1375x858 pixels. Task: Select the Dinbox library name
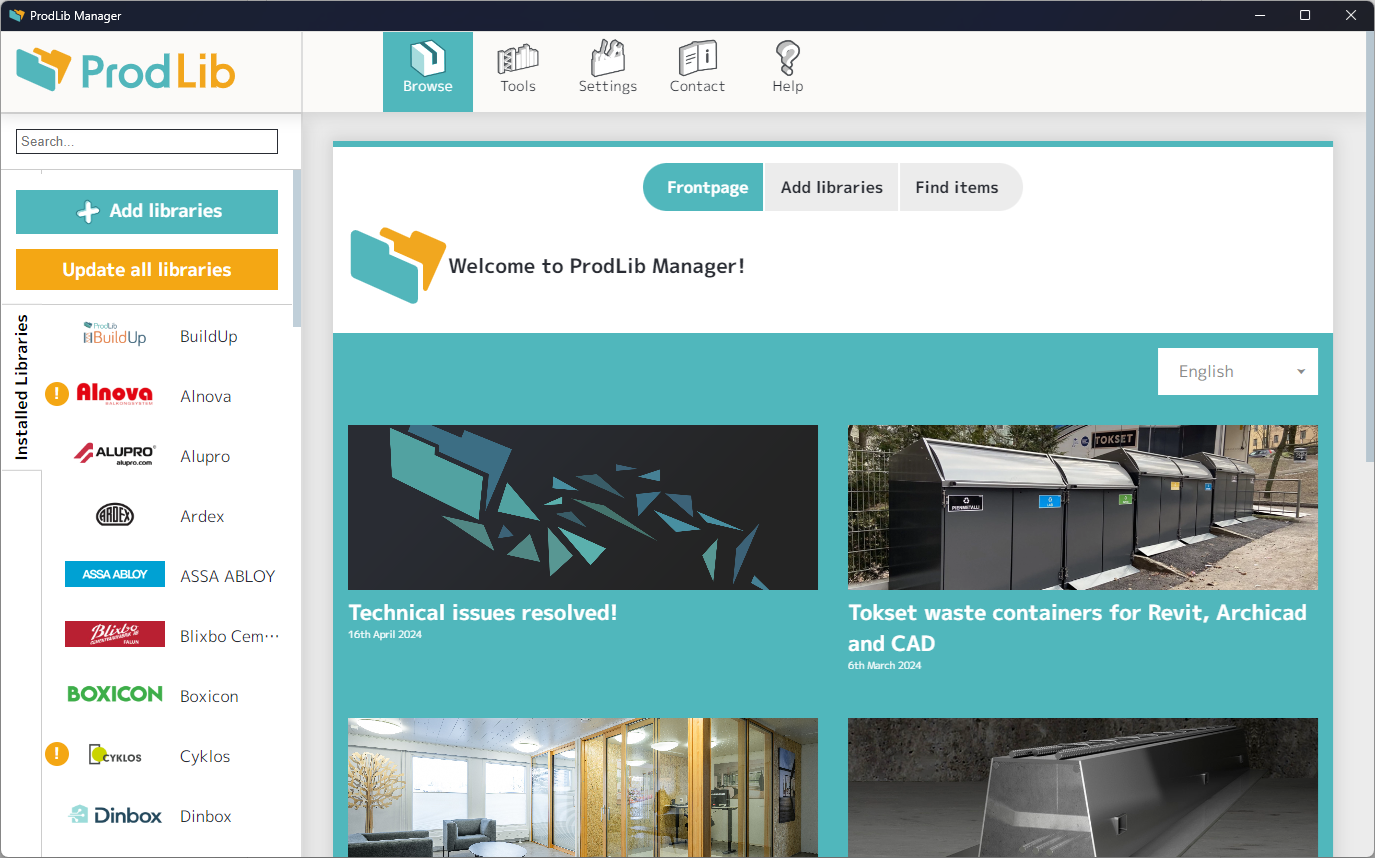206,816
